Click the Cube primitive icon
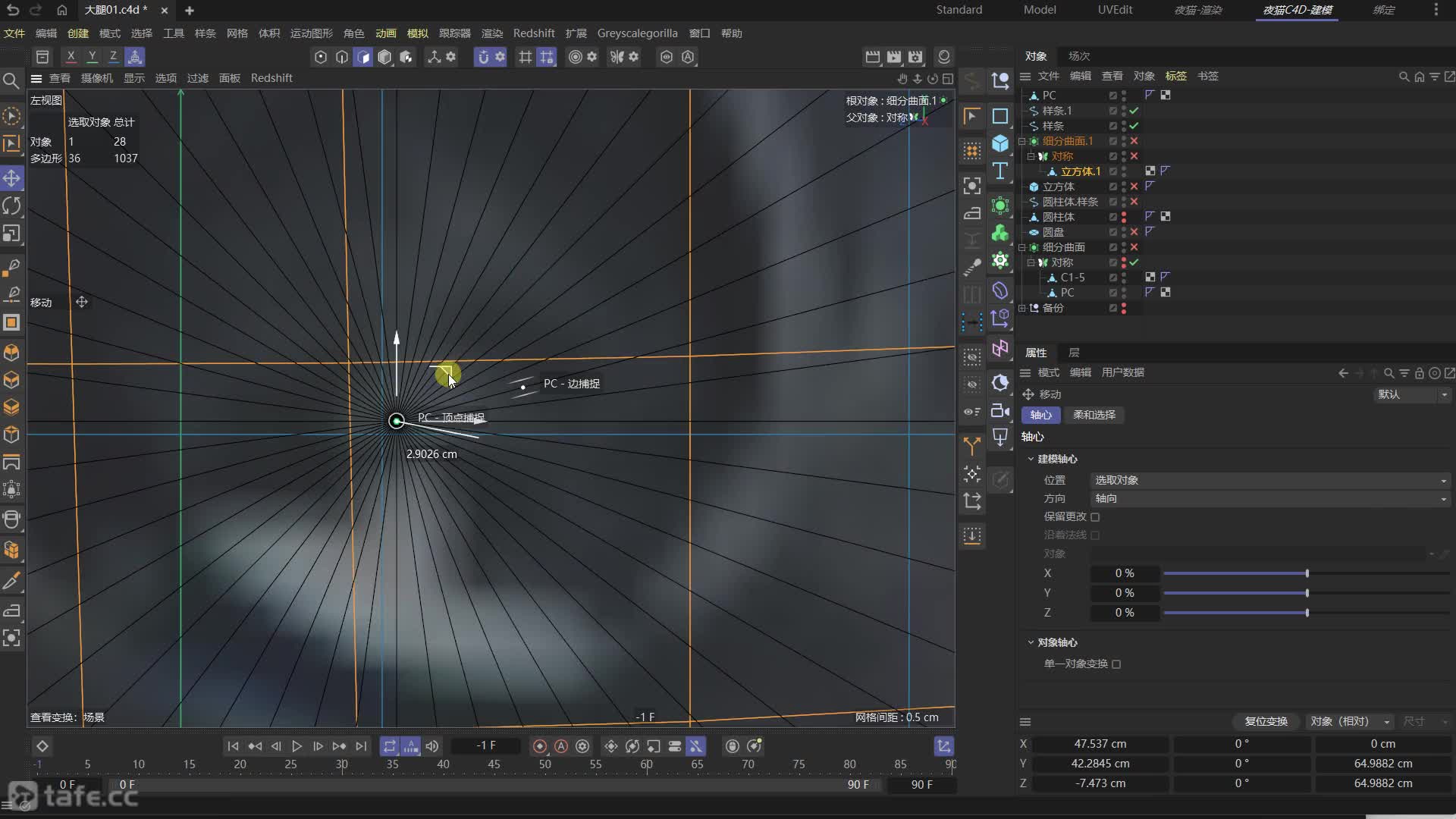This screenshot has height=819, width=1456. coord(1000,143)
